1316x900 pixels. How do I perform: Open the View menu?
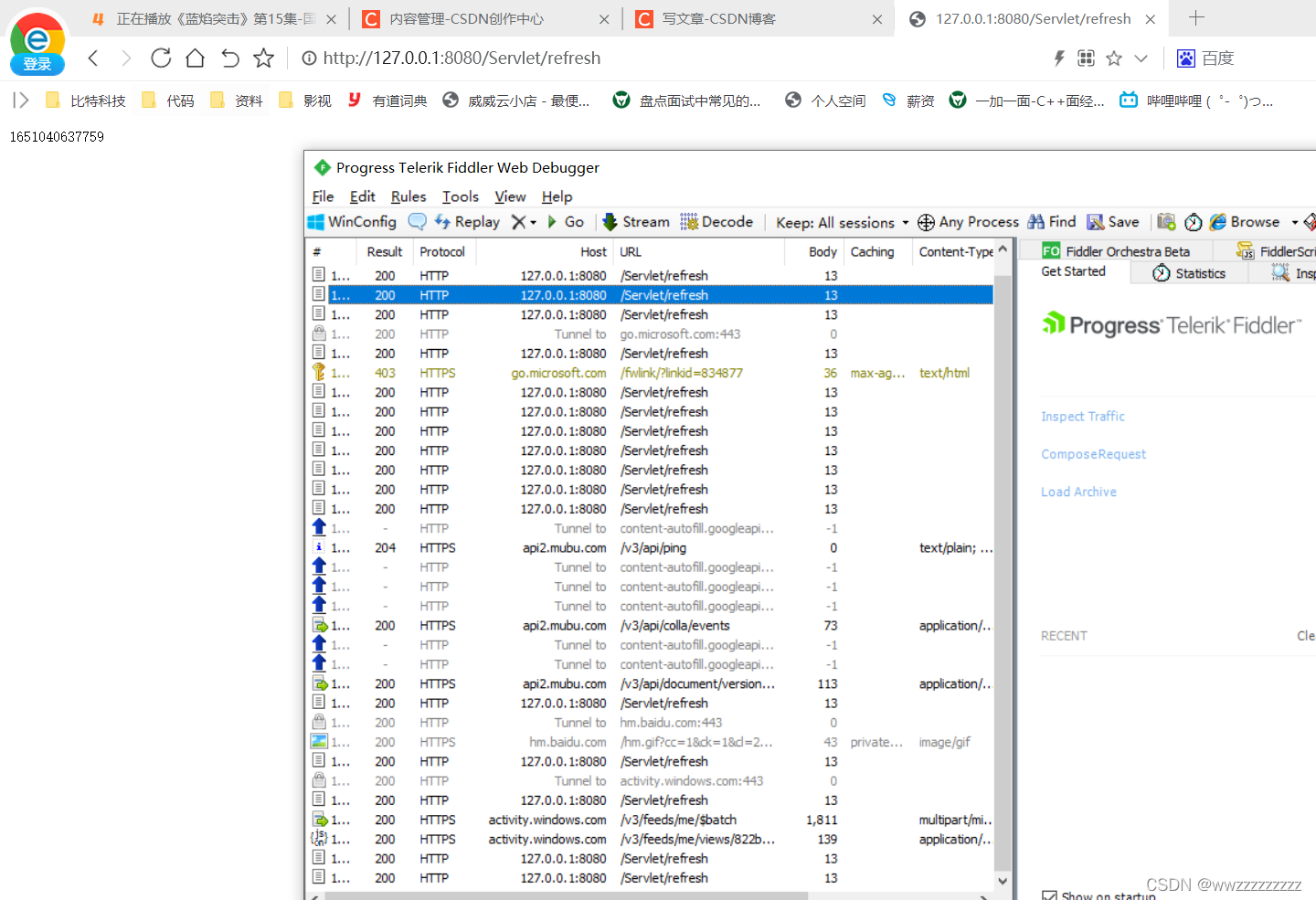click(x=510, y=196)
